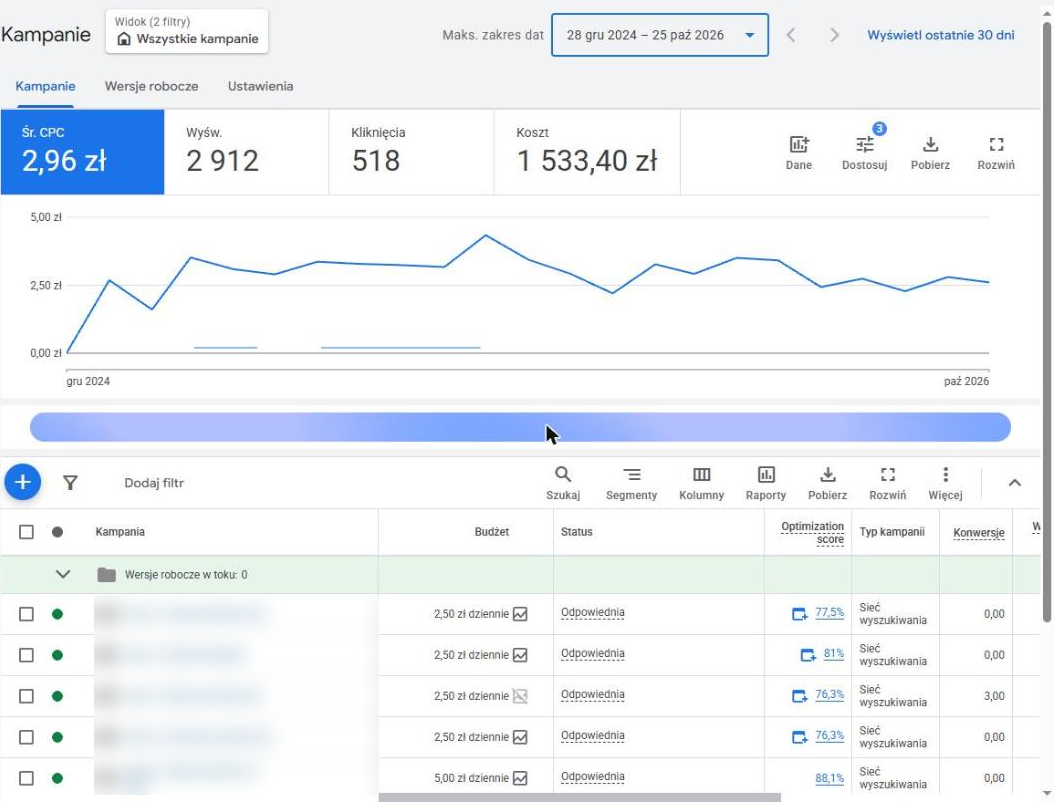This screenshot has height=802, width=1054.
Task: Click the funnel filter icon
Action: click(x=70, y=483)
